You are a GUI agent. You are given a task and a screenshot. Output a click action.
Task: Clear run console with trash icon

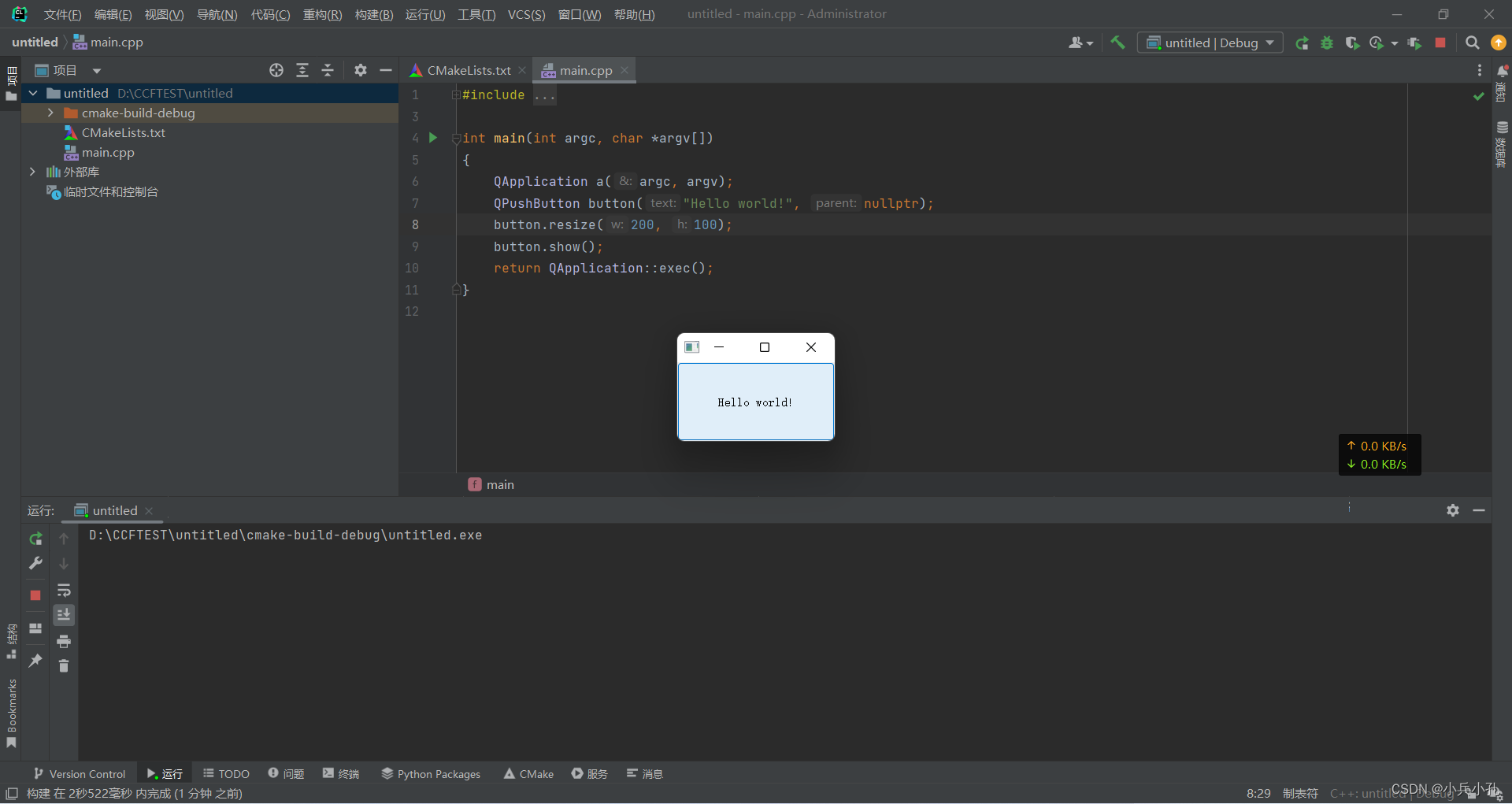(x=64, y=666)
